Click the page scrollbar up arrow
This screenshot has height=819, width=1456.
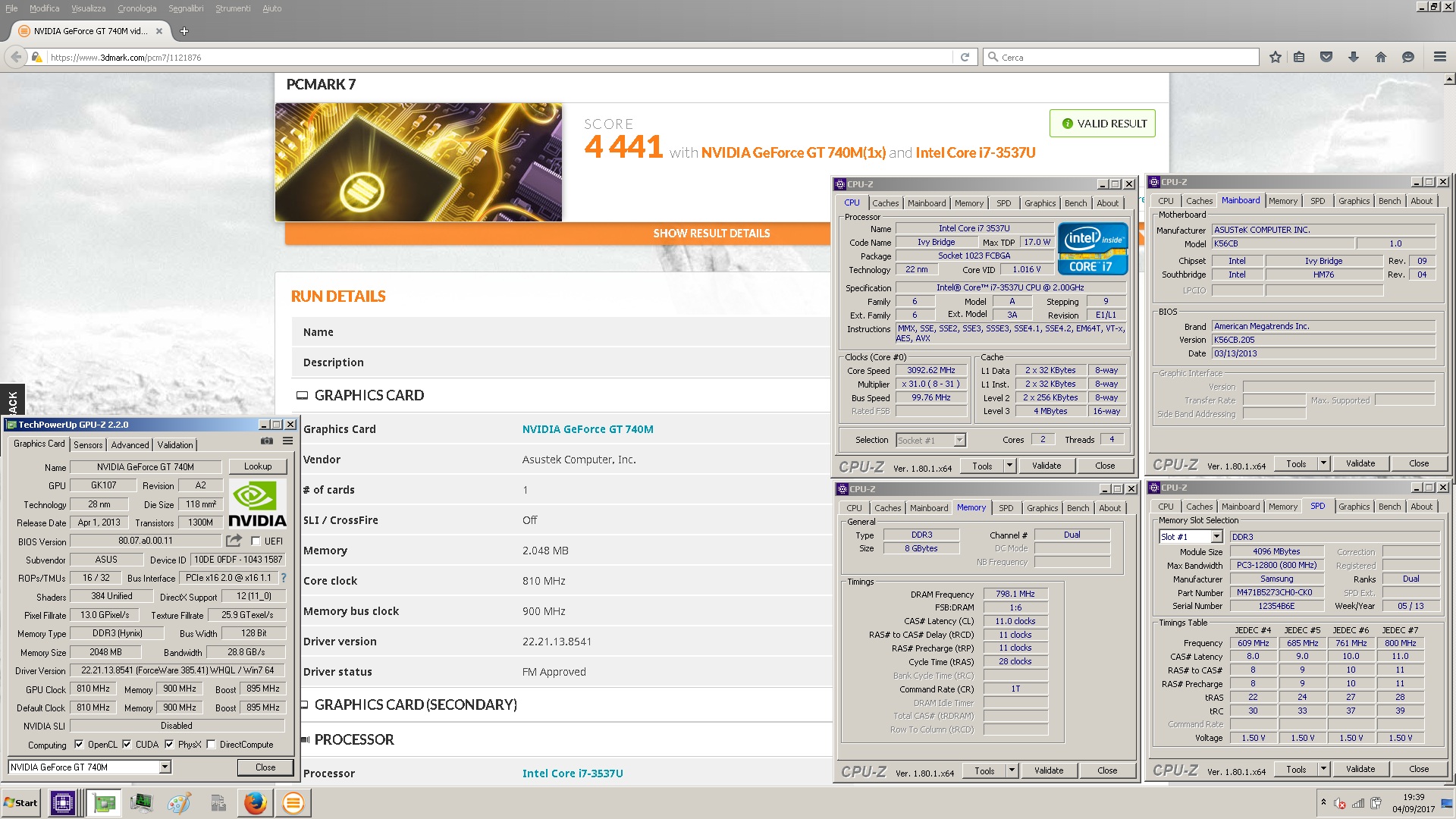pos(1449,79)
